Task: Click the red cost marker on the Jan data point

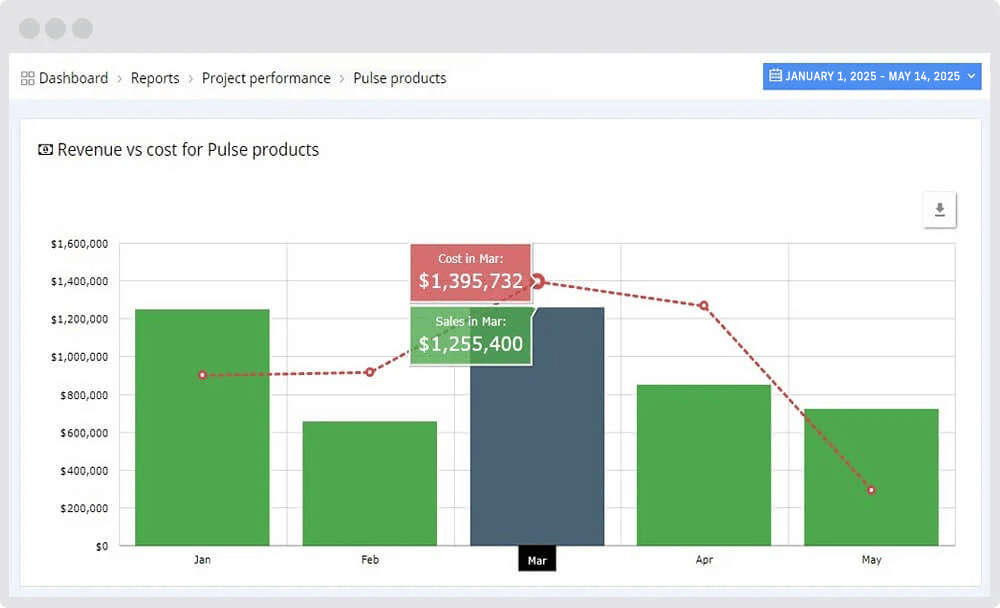Action: click(x=202, y=373)
